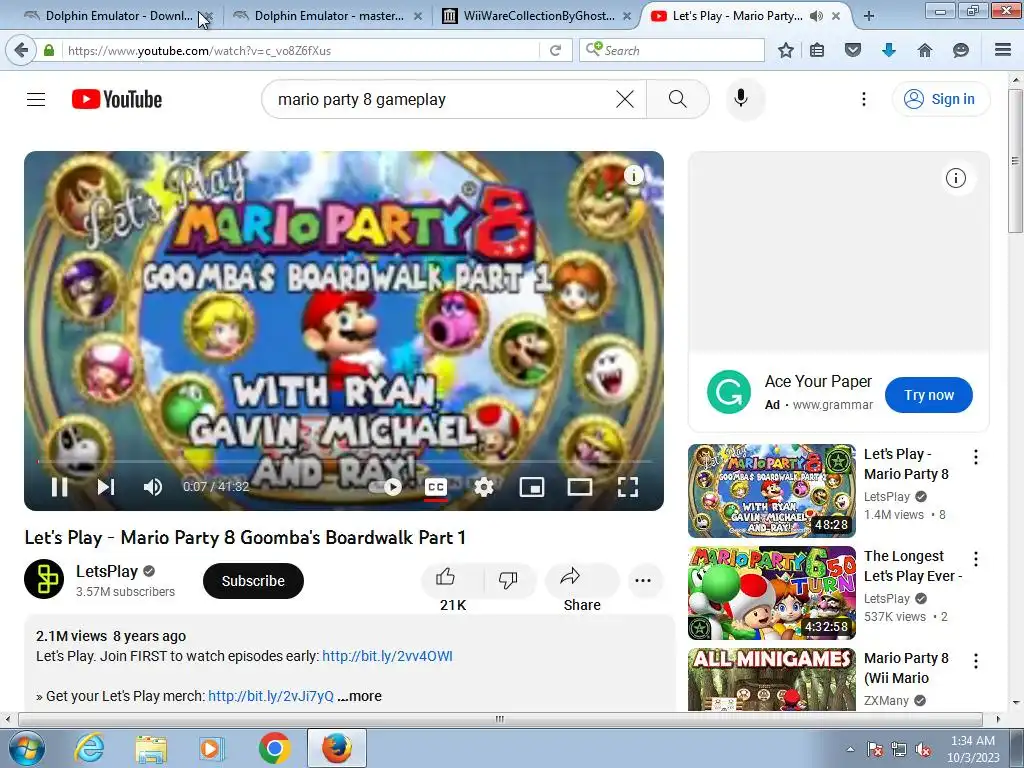Open options for Let's Play - Mario Party 8 suggestion
1024x768 pixels.
pos(976,457)
